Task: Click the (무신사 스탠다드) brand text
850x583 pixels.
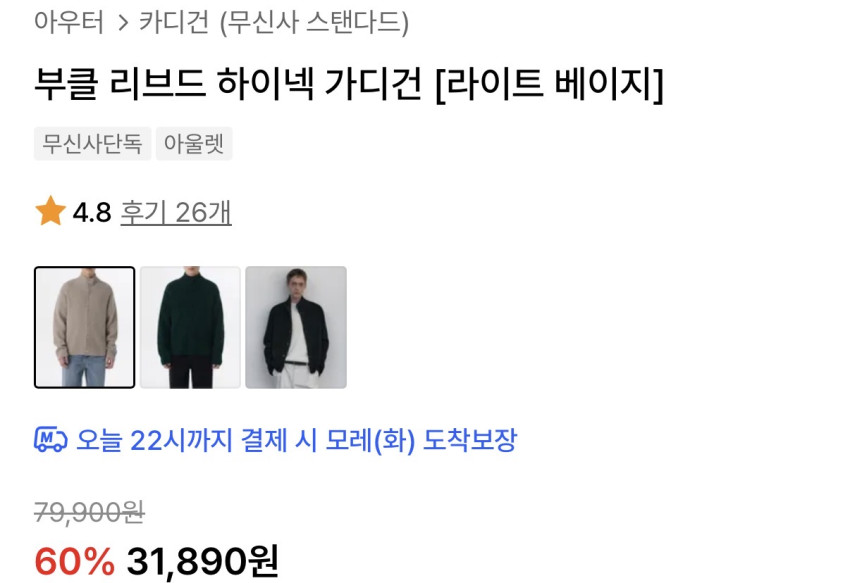Action: point(314,23)
